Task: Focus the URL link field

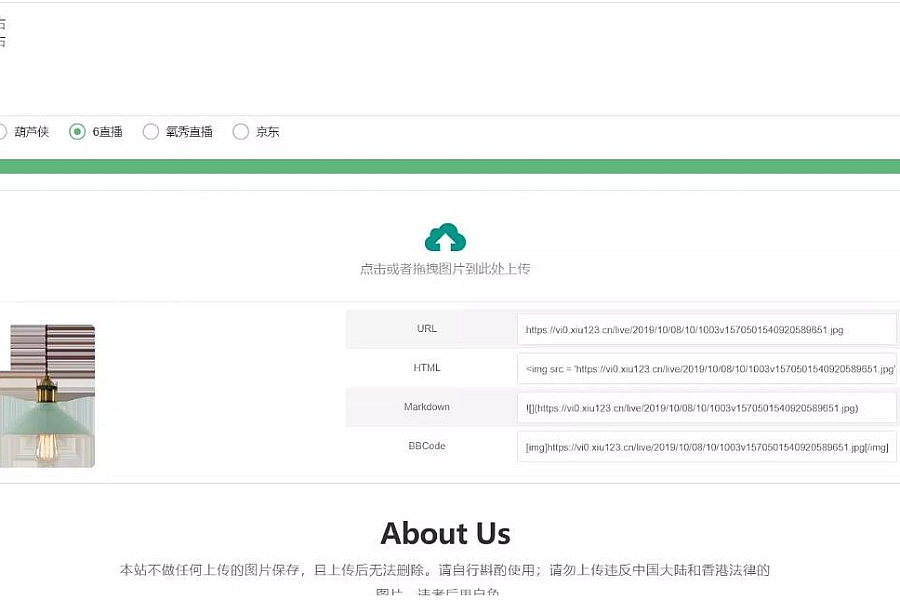Action: (x=707, y=330)
